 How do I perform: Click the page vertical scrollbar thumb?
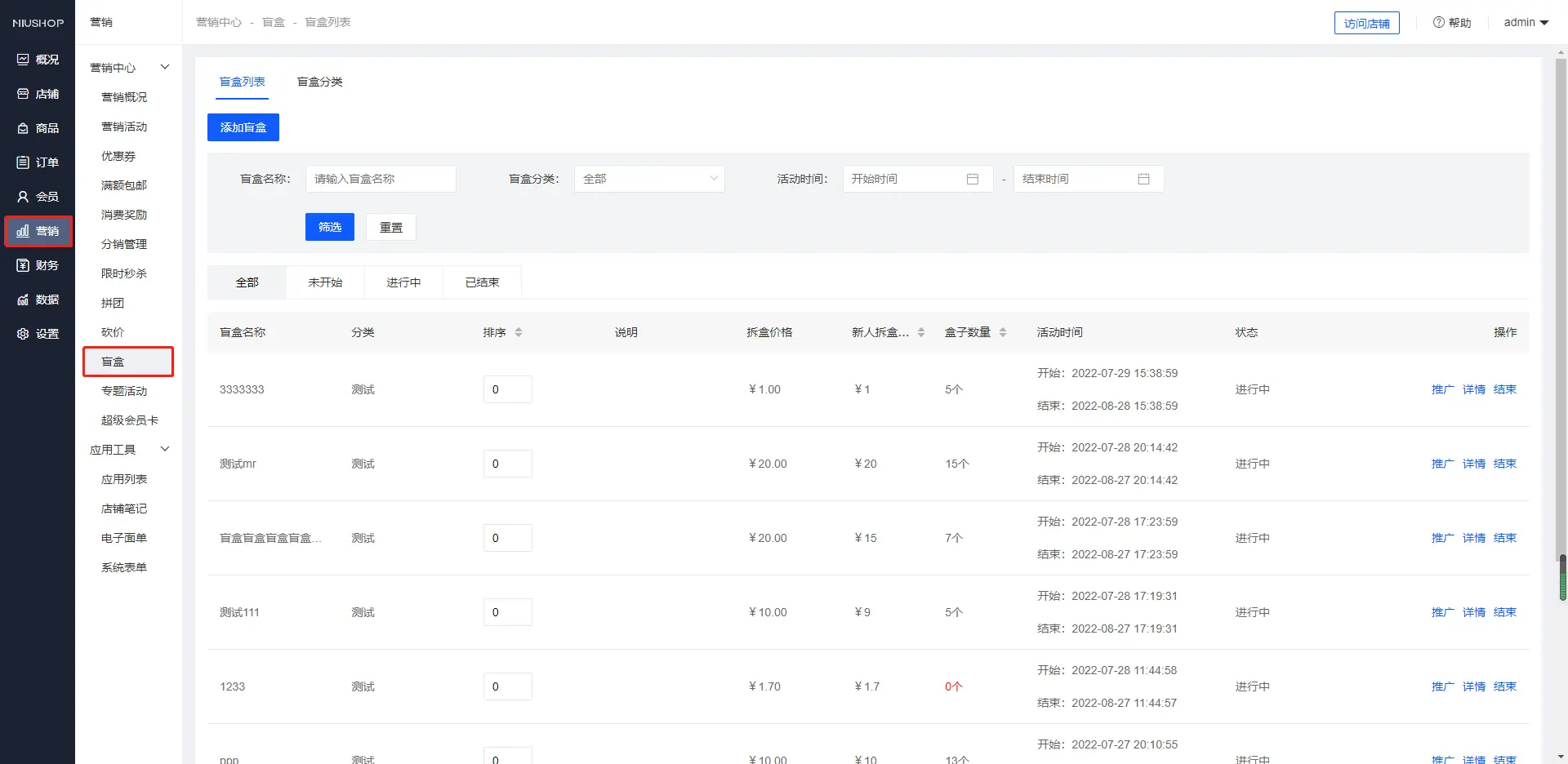click(1562, 578)
